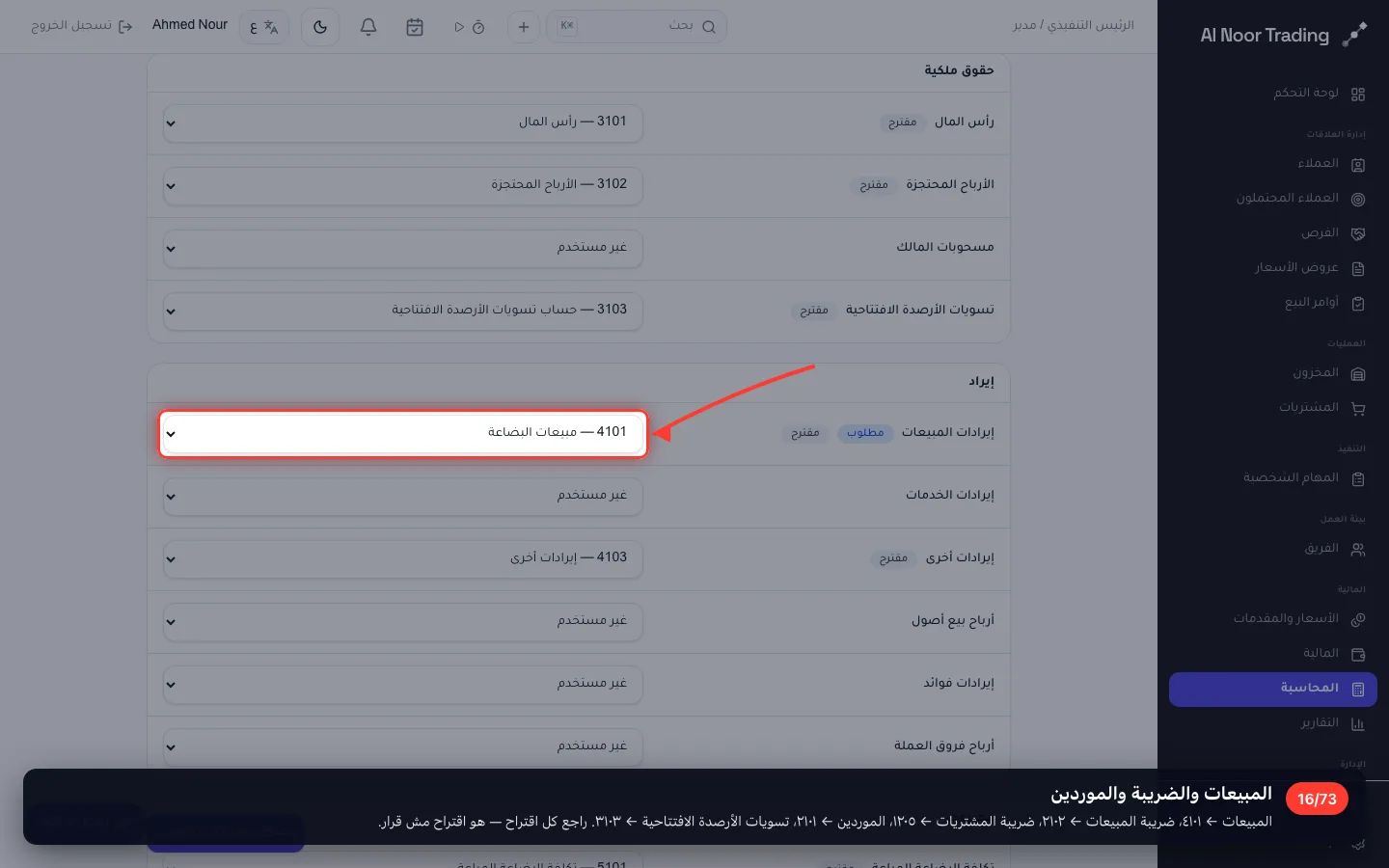The width and height of the screenshot is (1389, 868).
Task: Open the المخزون inventory warehouse icon
Action: pos(1358,373)
